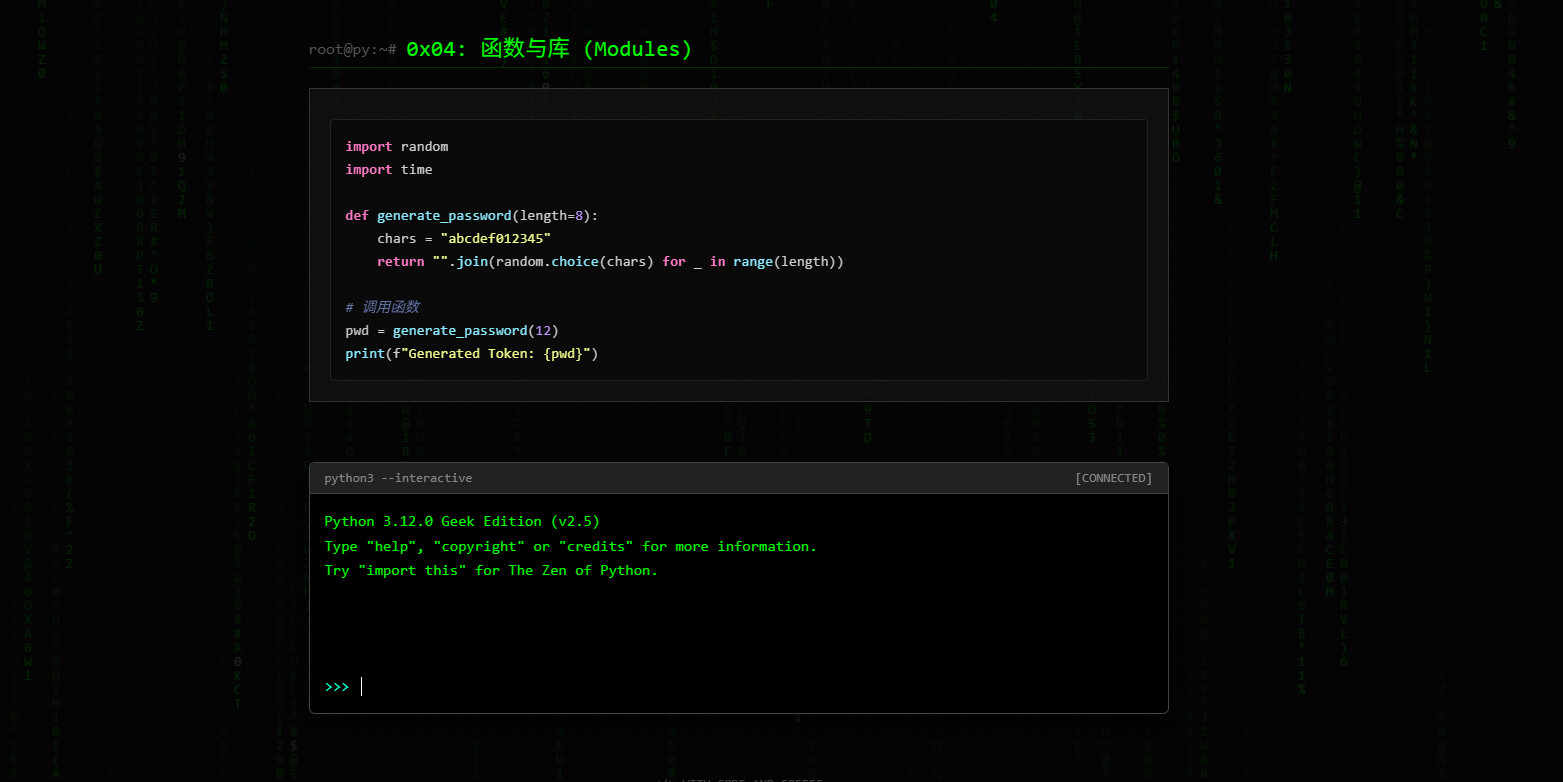Click the '>>>' prompt symbol
This screenshot has width=1563, height=782.
point(337,687)
